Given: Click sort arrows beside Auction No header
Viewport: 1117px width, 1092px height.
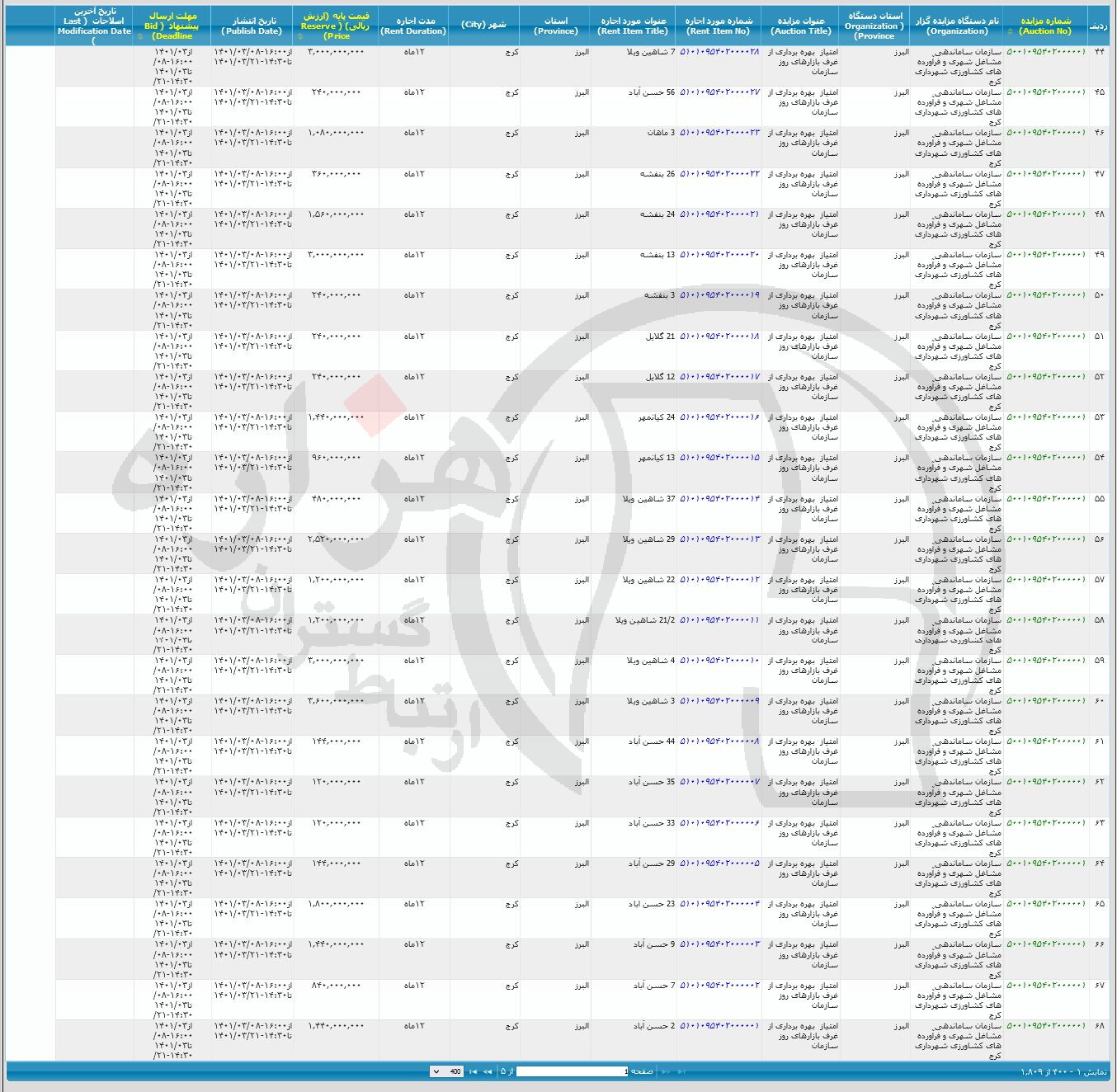Looking at the screenshot, I should point(1011,31).
